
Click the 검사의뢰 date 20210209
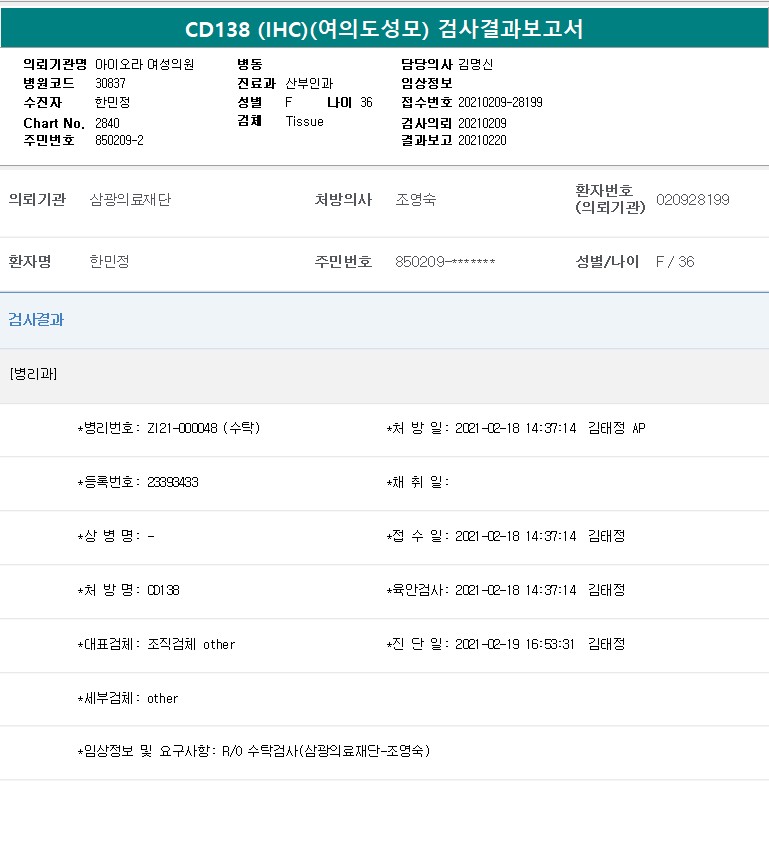tap(482, 122)
